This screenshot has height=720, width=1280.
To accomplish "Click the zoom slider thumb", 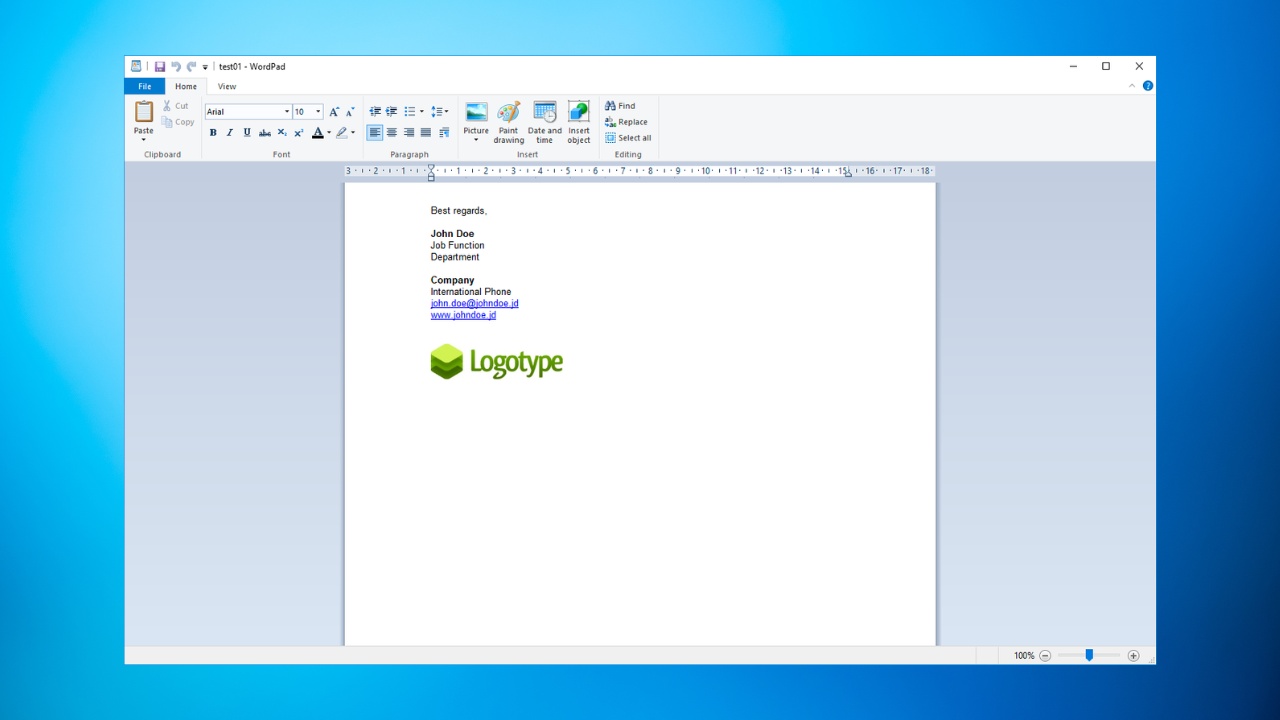I will click(1089, 655).
